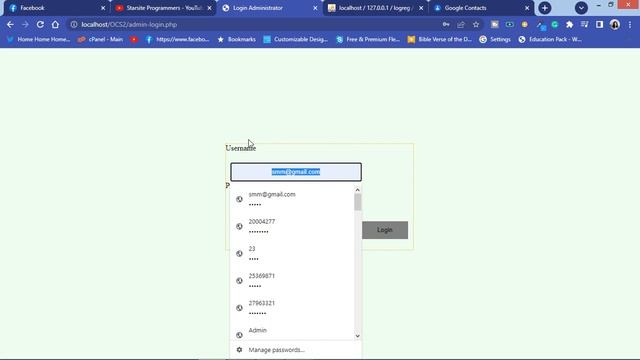Click the autofill list scrollbar thumb
This screenshot has height=360, width=640.
click(358, 202)
